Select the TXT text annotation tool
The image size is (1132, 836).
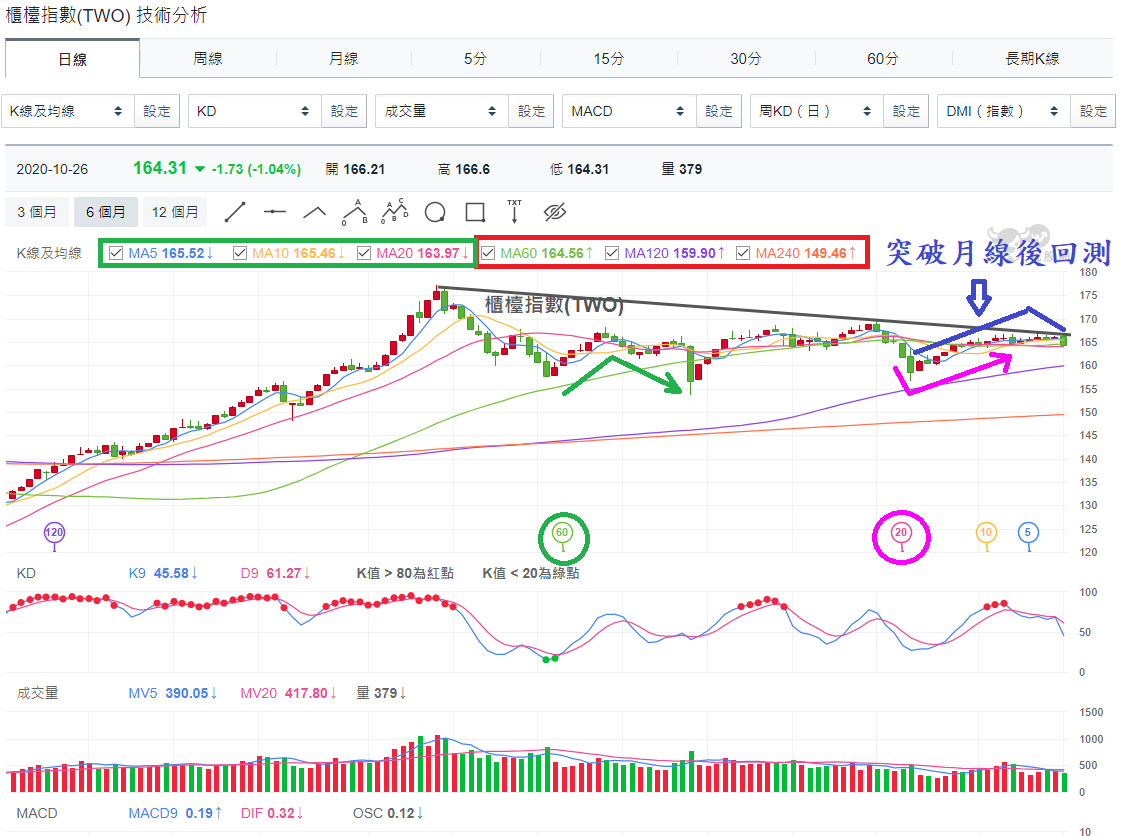514,212
